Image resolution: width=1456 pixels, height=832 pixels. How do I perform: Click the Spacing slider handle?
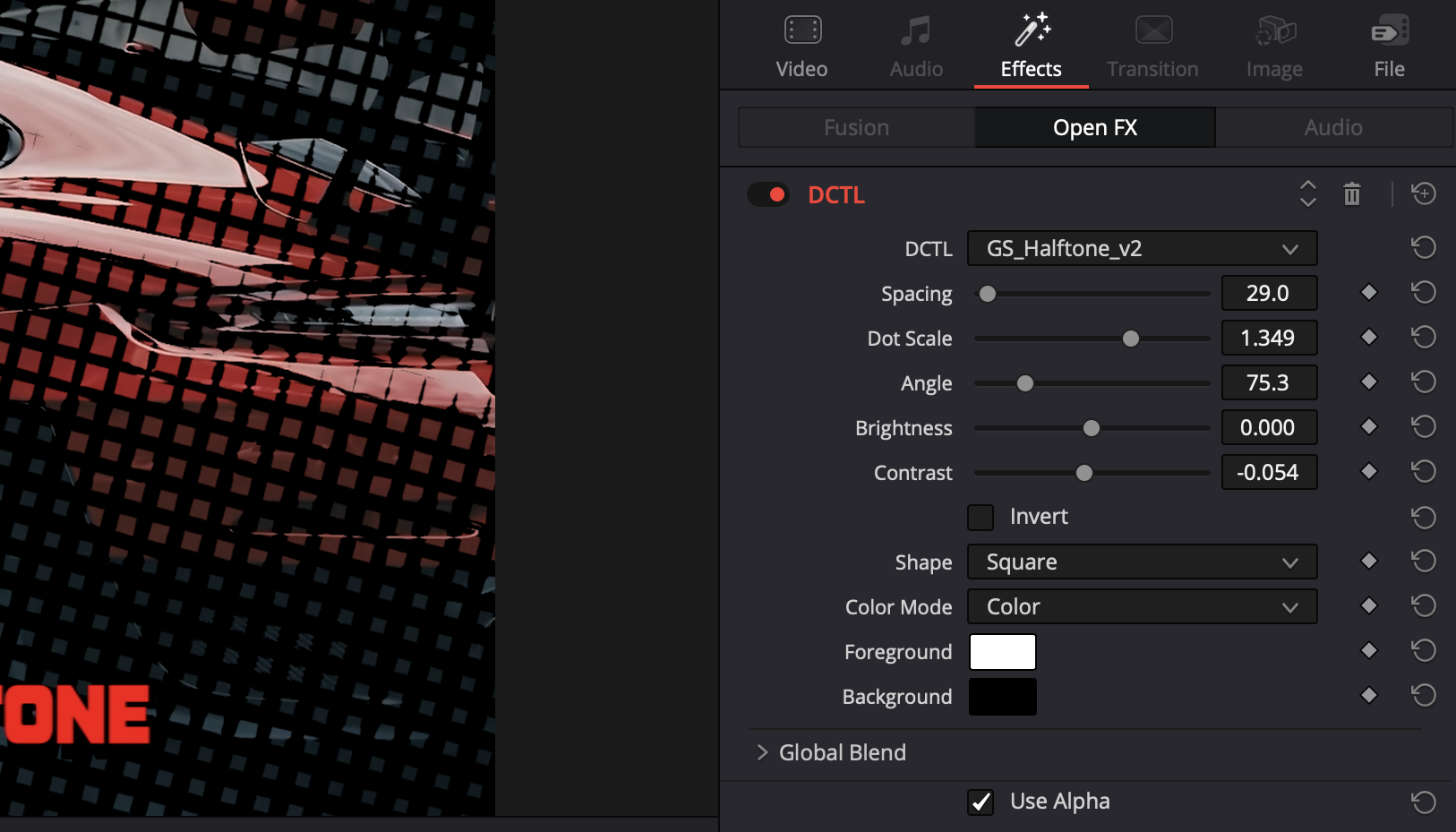tap(987, 294)
